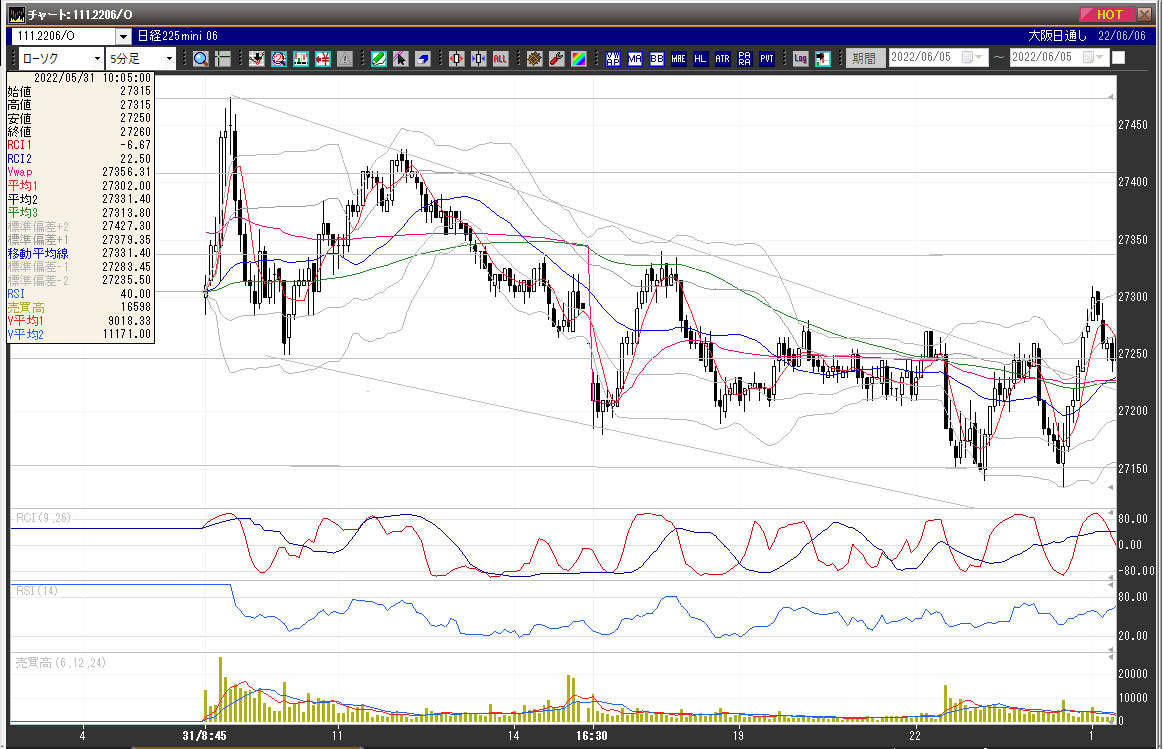Click the HOT button in title bar
Viewport: 1163px width, 749px height.
pos(1106,14)
